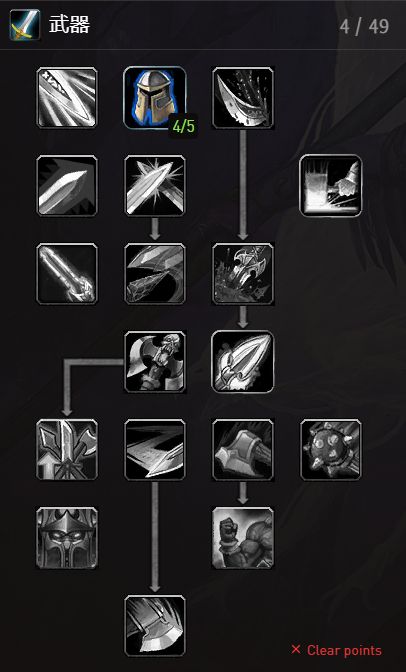Click the gleaming crossed swords talent
This screenshot has height=672, width=406.
click(x=155, y=186)
